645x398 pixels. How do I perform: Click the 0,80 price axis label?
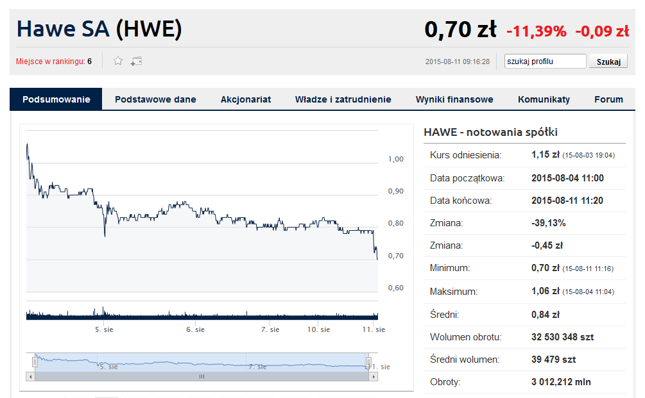pos(396,223)
